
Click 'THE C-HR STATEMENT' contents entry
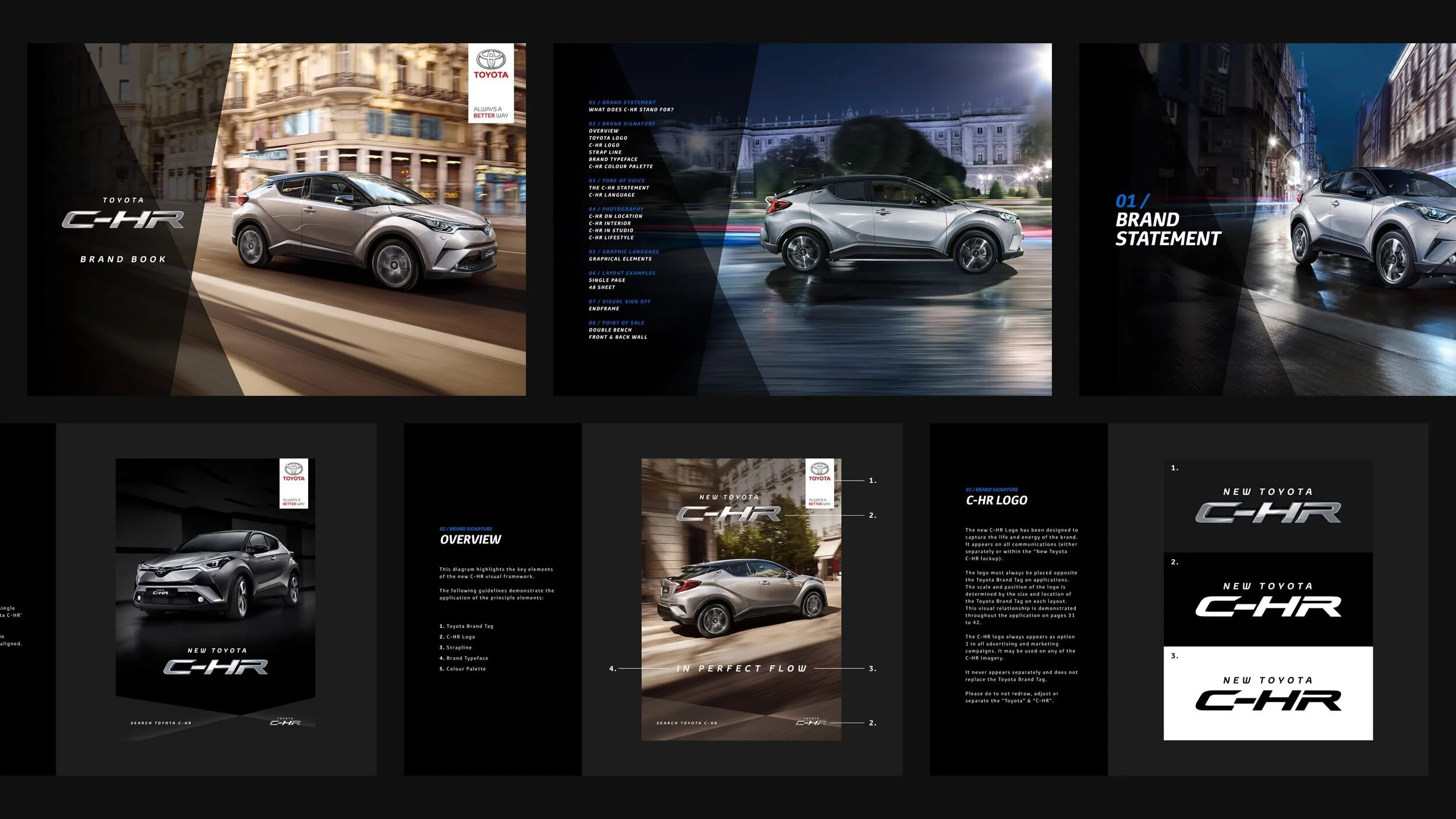(619, 188)
